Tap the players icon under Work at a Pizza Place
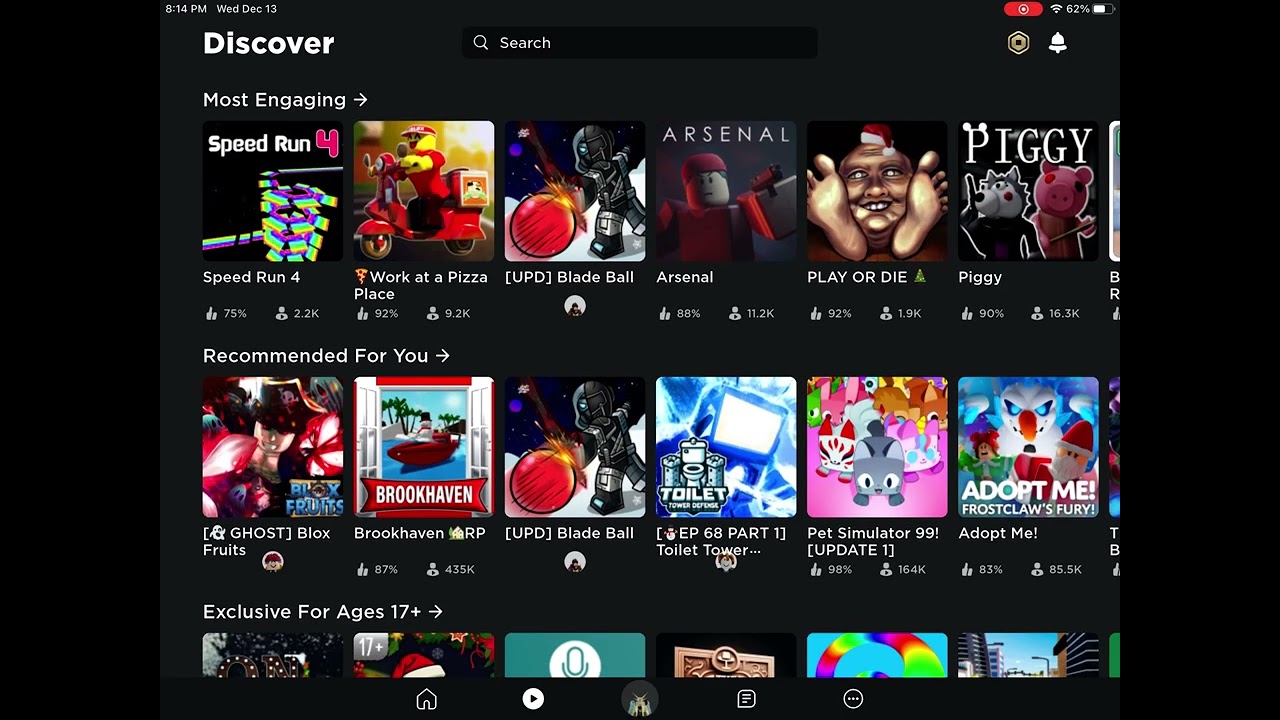Viewport: 1280px width, 720px height. (x=433, y=313)
